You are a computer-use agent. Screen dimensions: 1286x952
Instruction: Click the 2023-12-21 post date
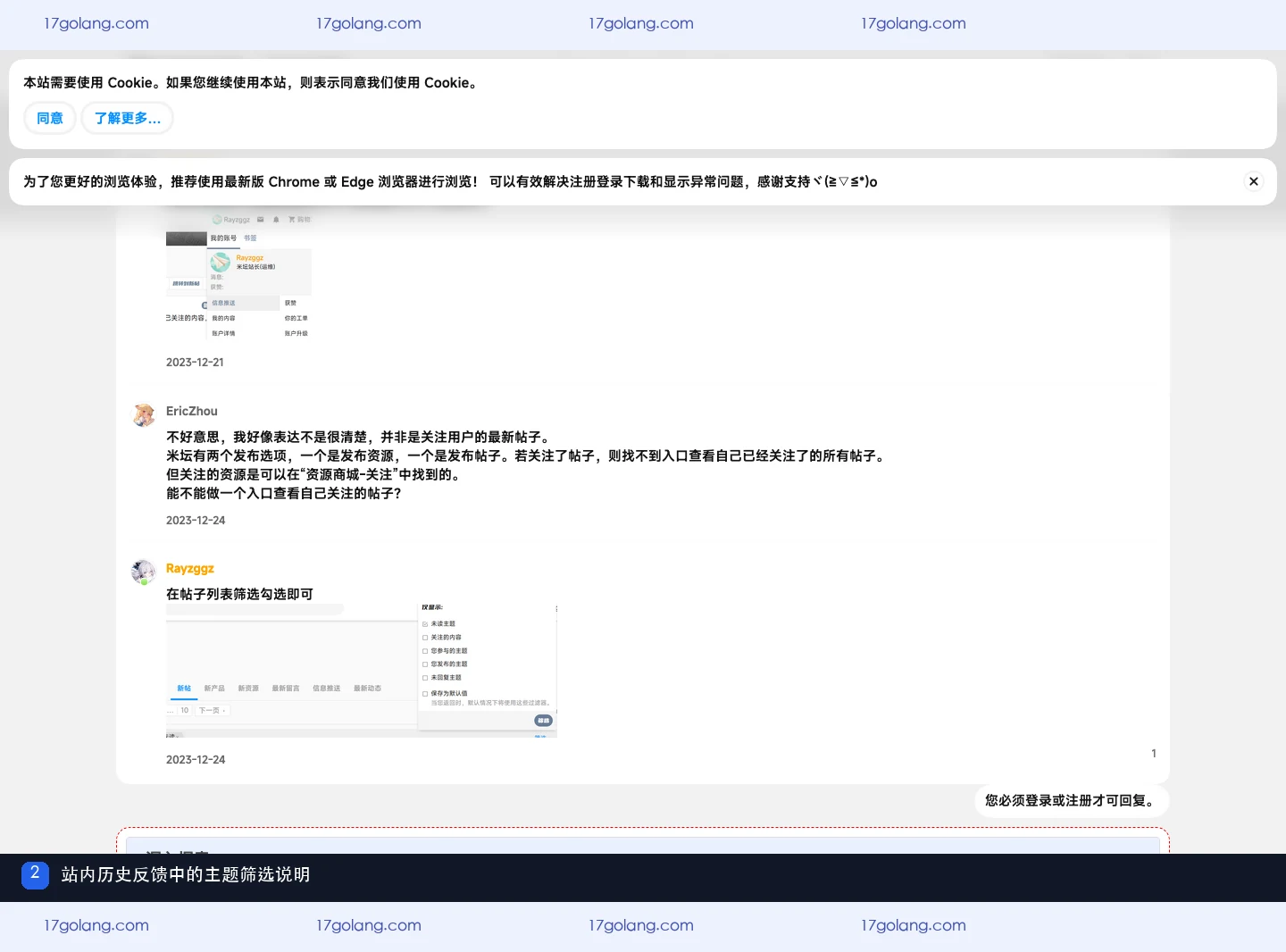(195, 362)
